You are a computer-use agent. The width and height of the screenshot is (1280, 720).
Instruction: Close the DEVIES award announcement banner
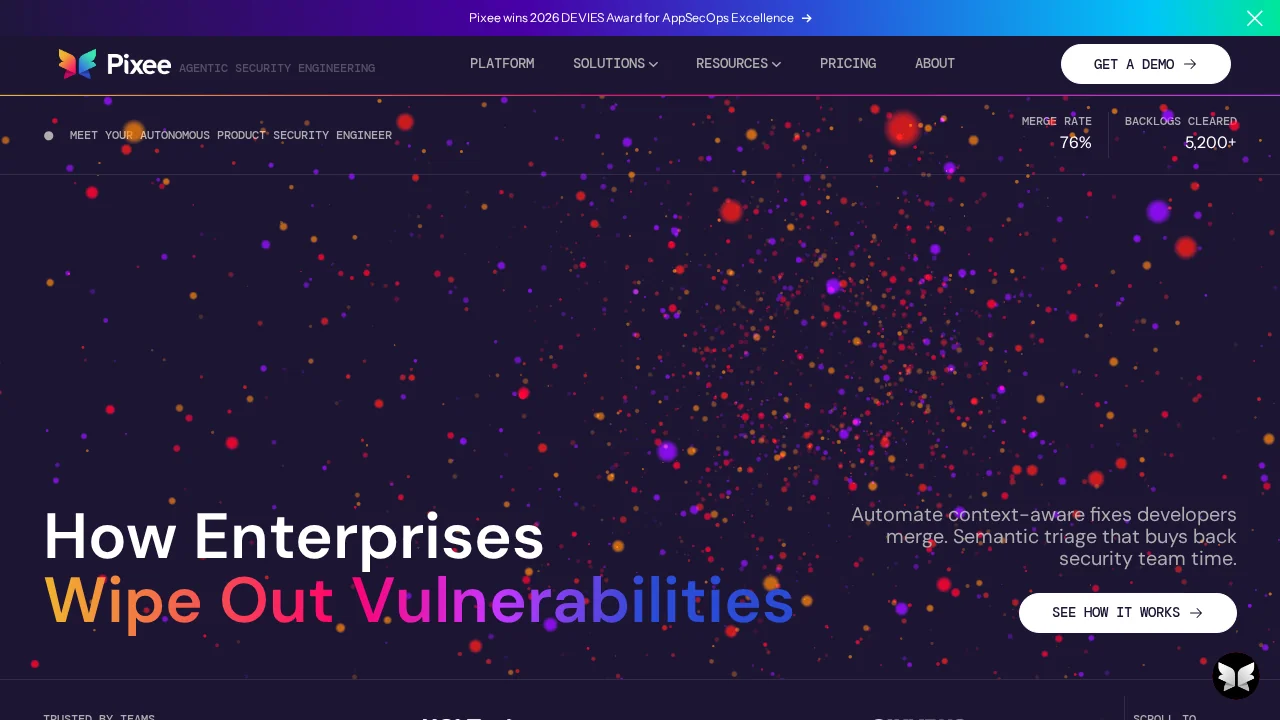pos(1254,18)
